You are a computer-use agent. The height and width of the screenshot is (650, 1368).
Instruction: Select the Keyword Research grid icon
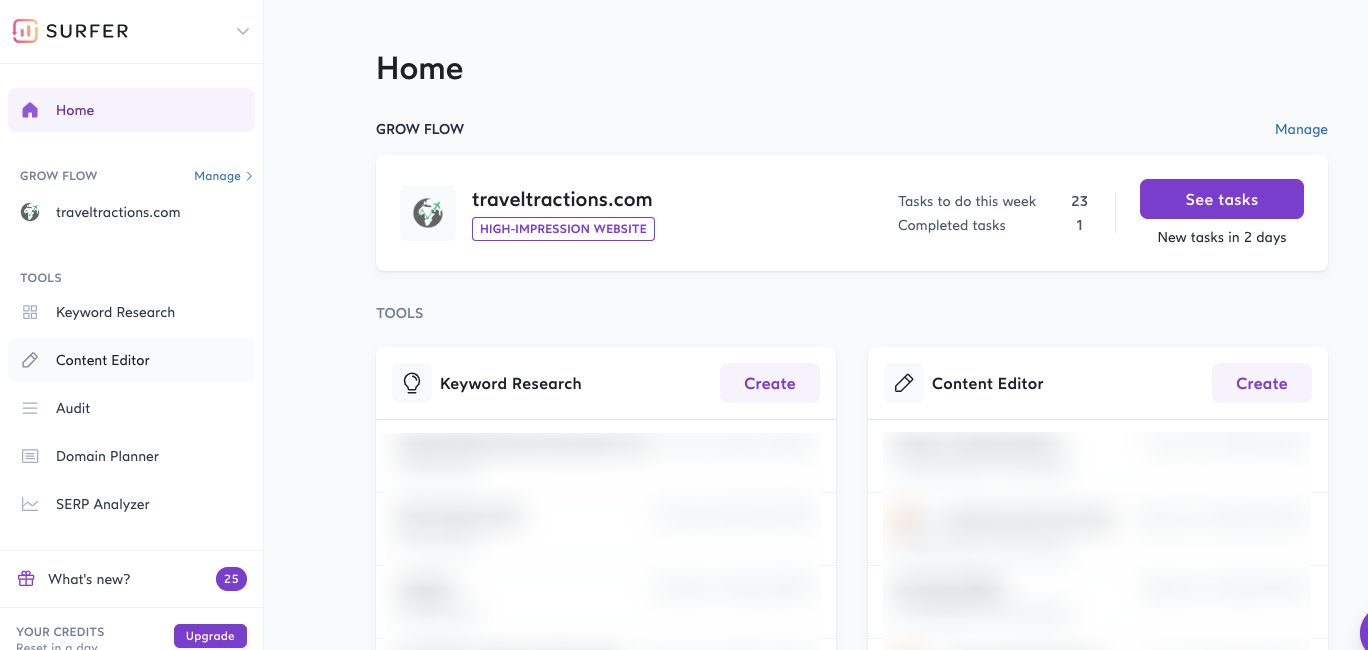pos(30,312)
